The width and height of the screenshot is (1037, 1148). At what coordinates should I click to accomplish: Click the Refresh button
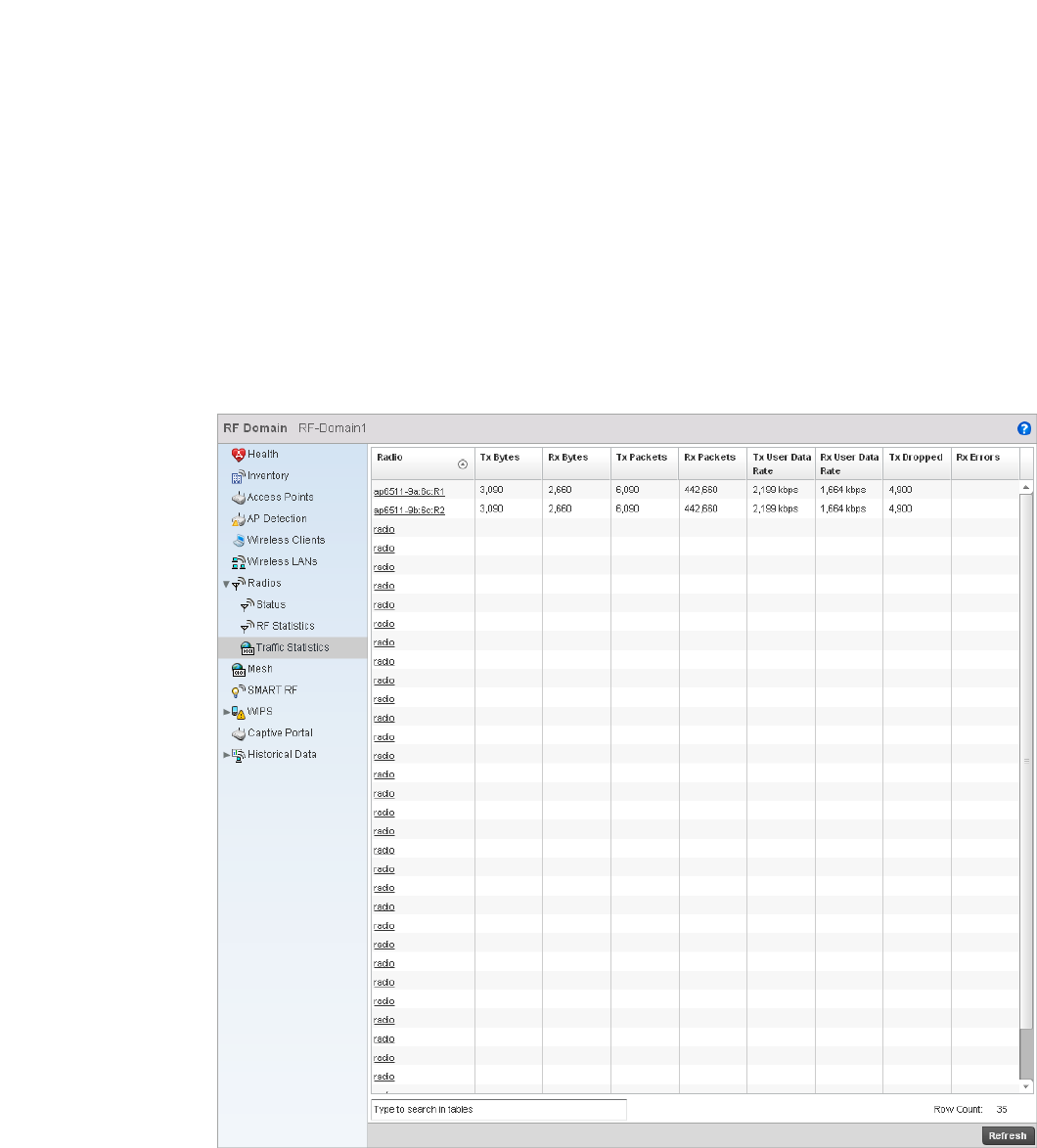1008,1135
